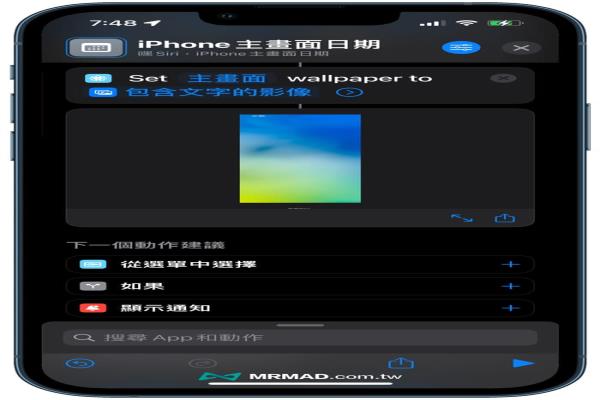Tap the Wi-Fi status icon
Viewport: 600px width, 400px height.
click(x=466, y=23)
